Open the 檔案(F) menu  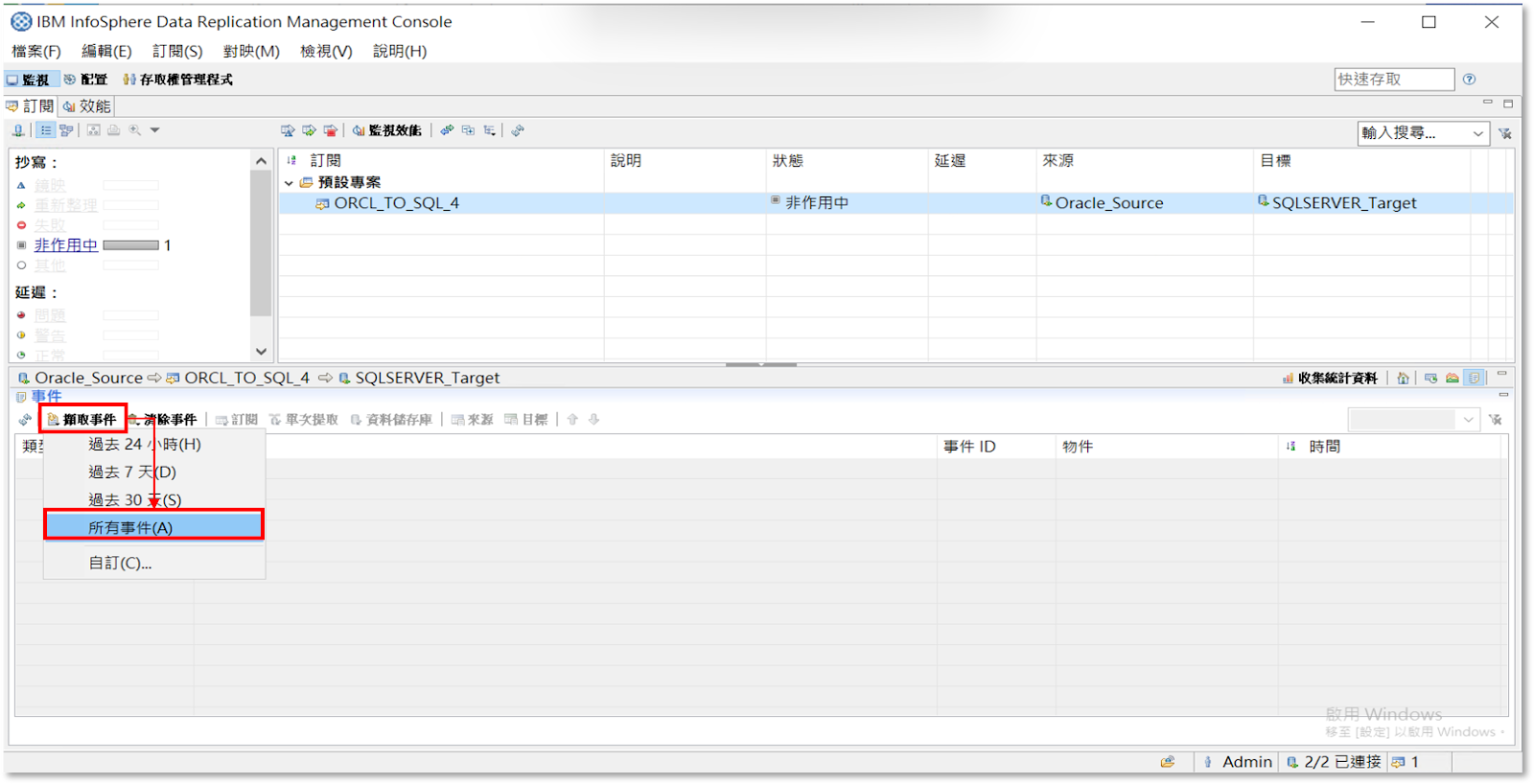(36, 51)
